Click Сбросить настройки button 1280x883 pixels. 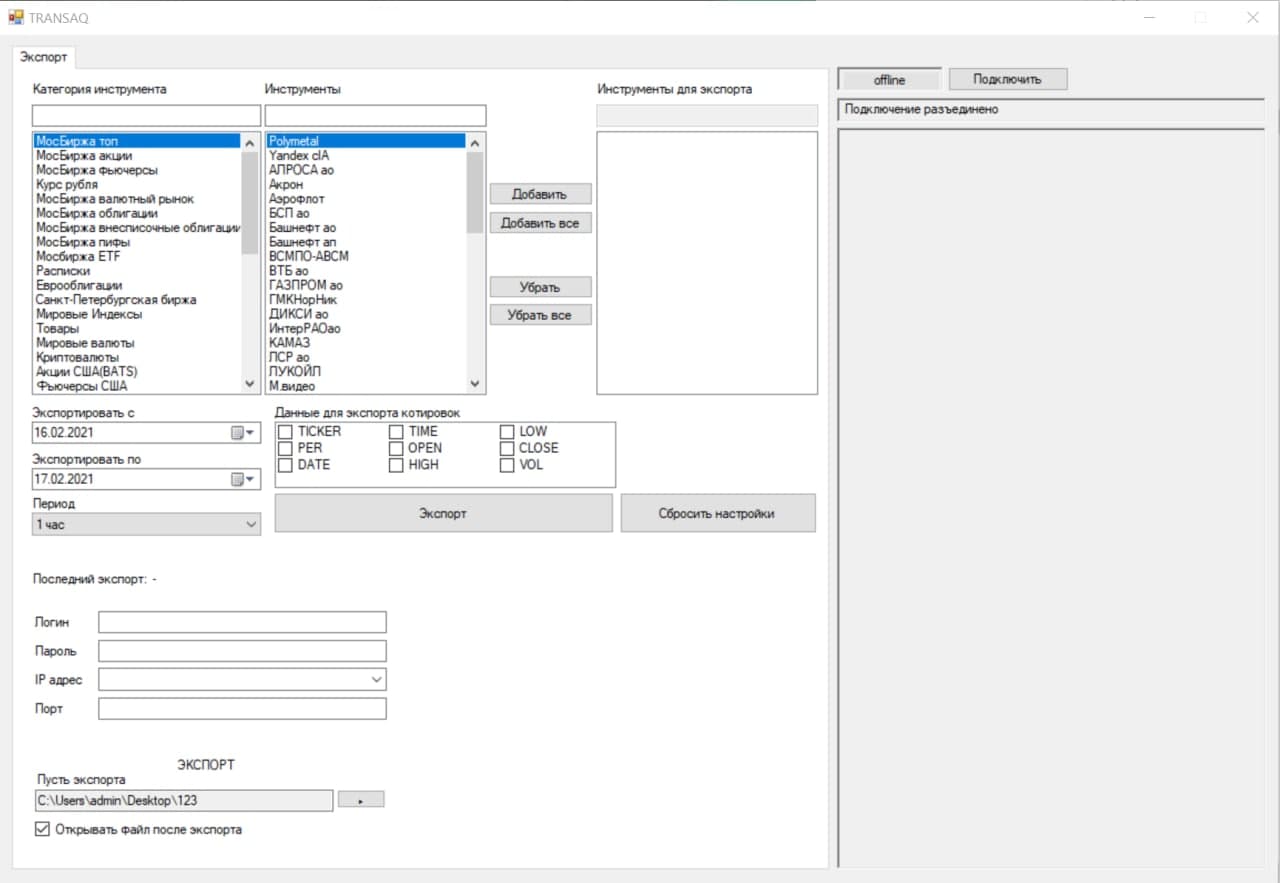(x=718, y=513)
